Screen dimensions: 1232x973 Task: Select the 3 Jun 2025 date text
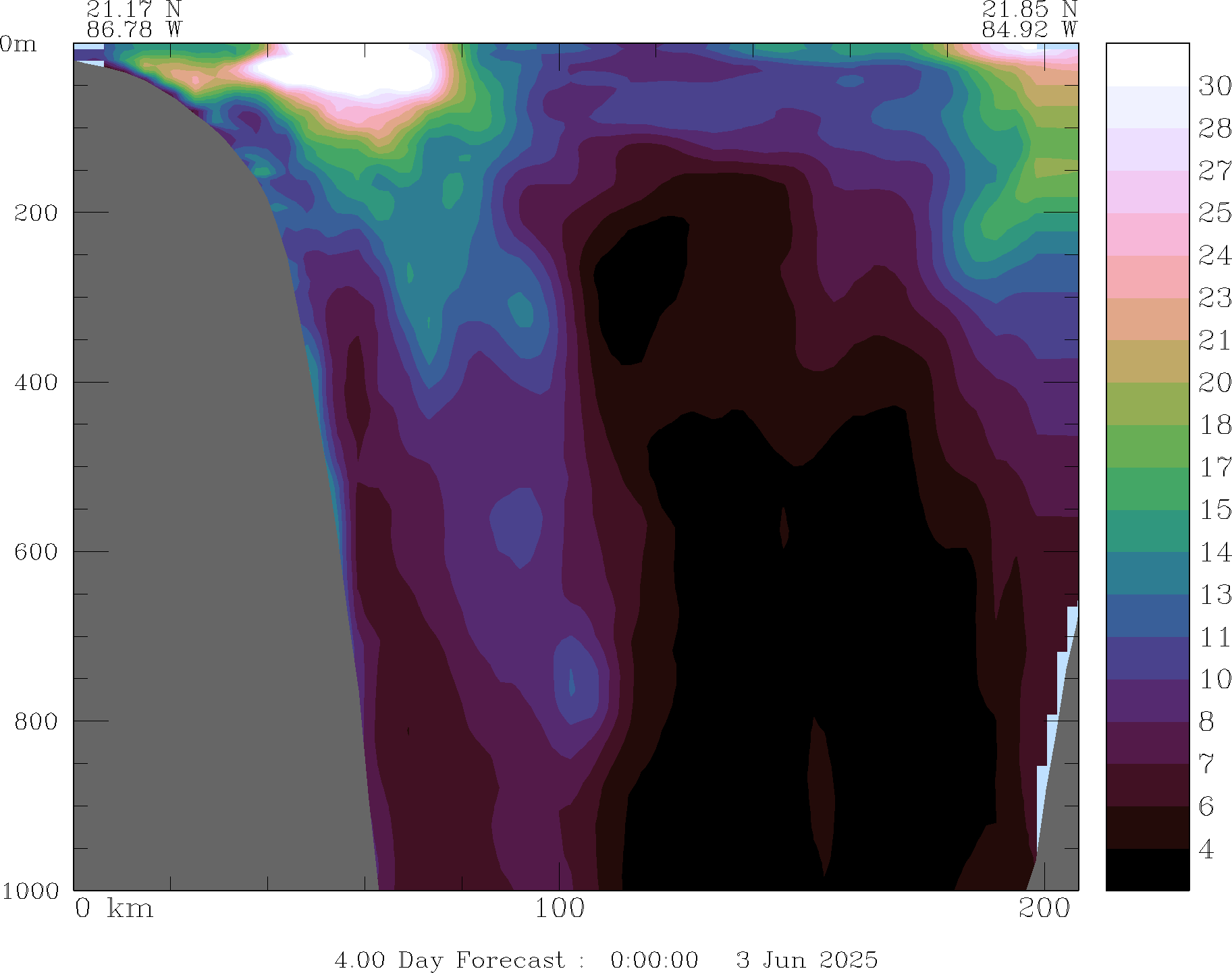tap(807, 960)
